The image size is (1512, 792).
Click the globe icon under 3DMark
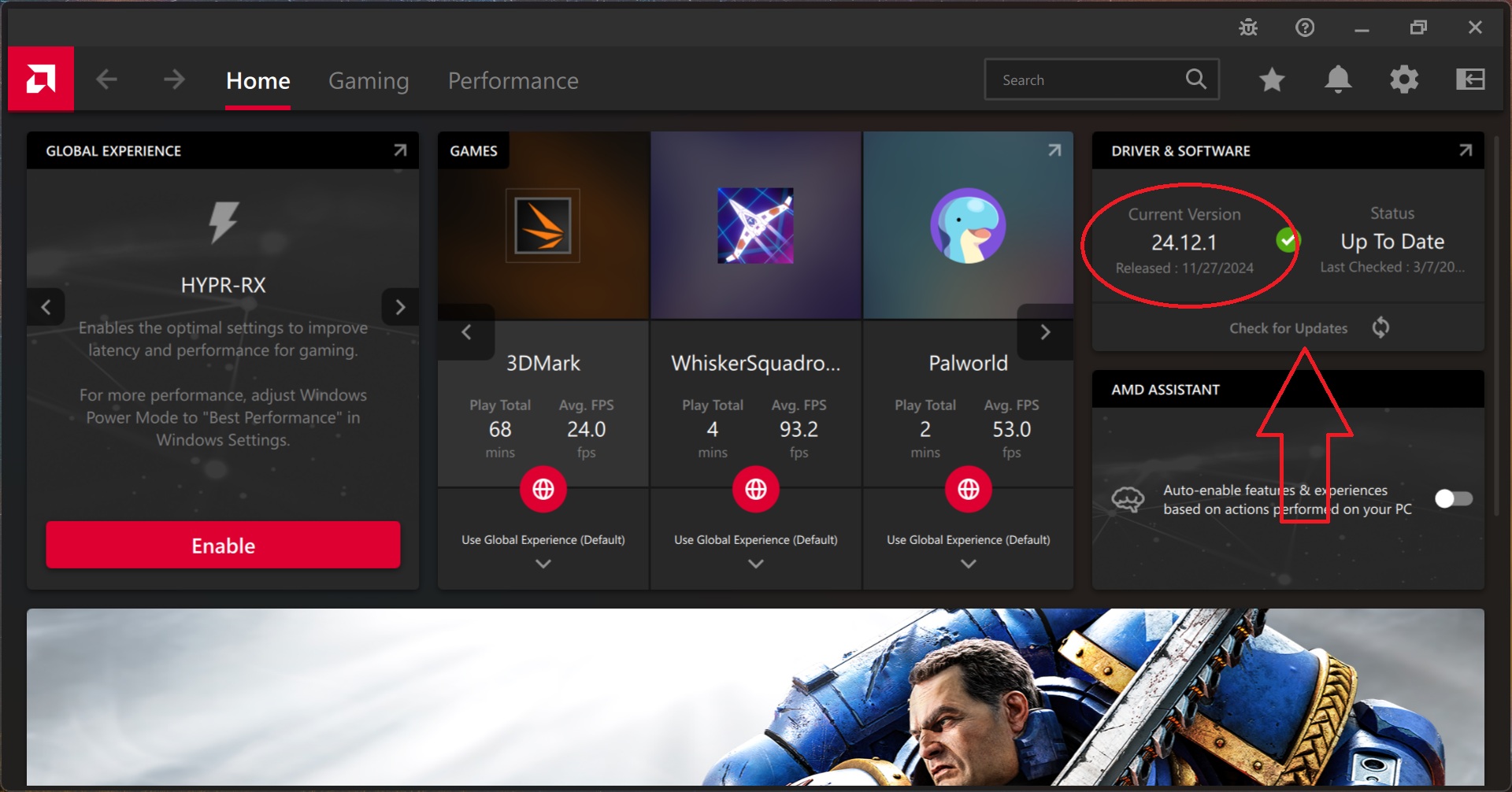click(x=543, y=489)
